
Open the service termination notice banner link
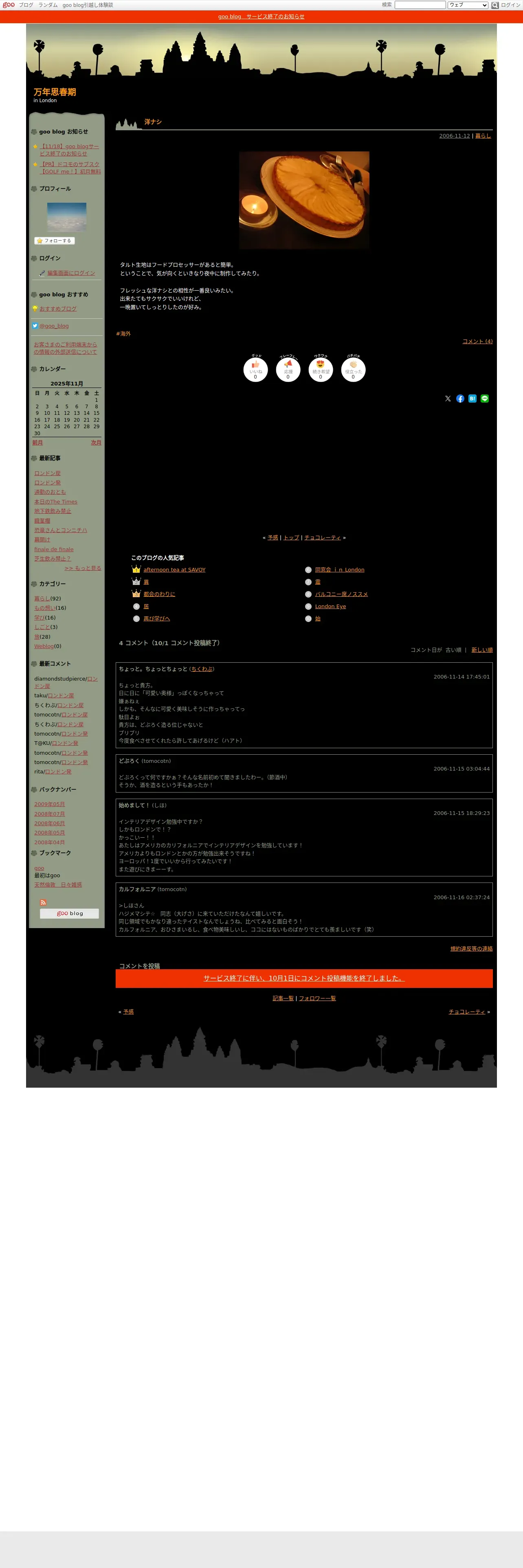click(x=261, y=16)
